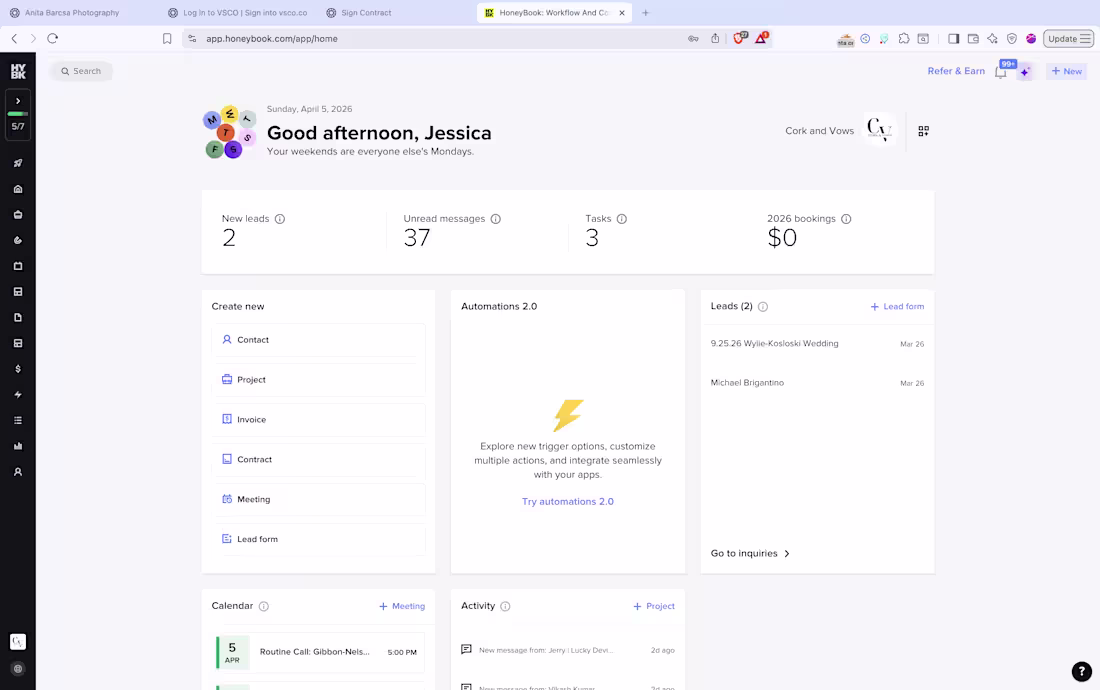
Task: Open a new browser tab
Action: tap(645, 13)
